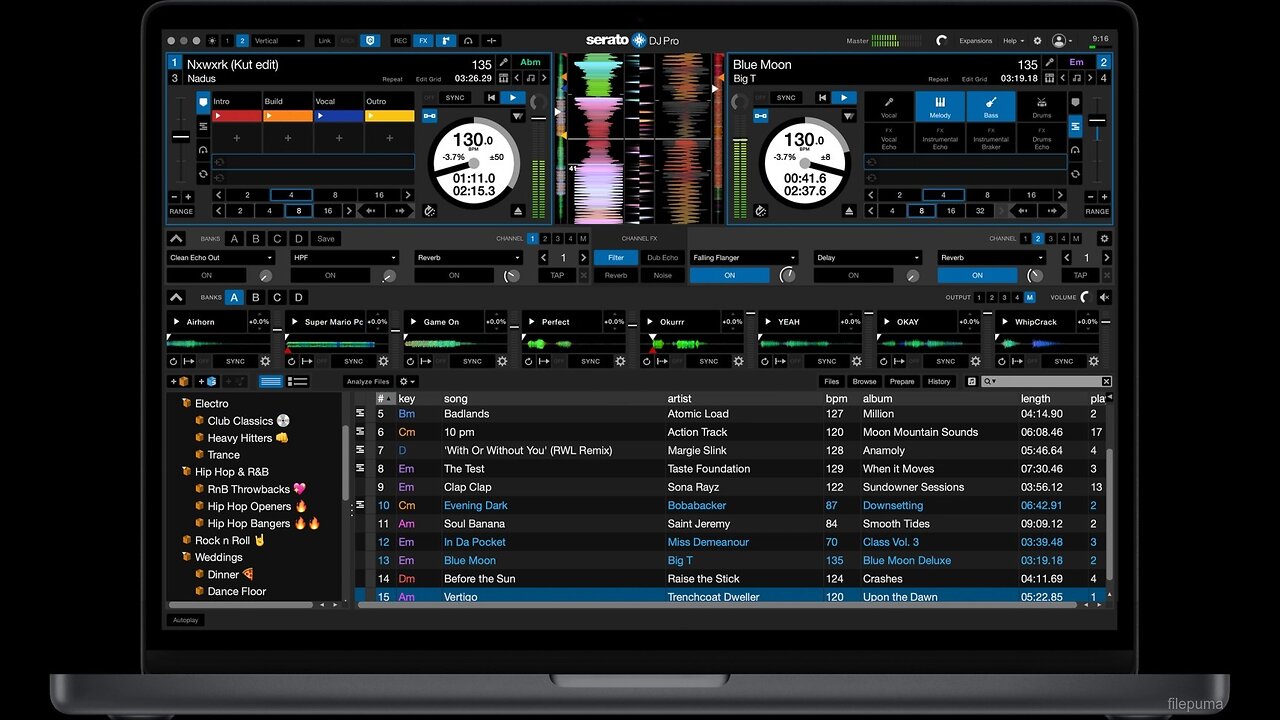Turn off the Falling Flanger effect

pos(730,276)
